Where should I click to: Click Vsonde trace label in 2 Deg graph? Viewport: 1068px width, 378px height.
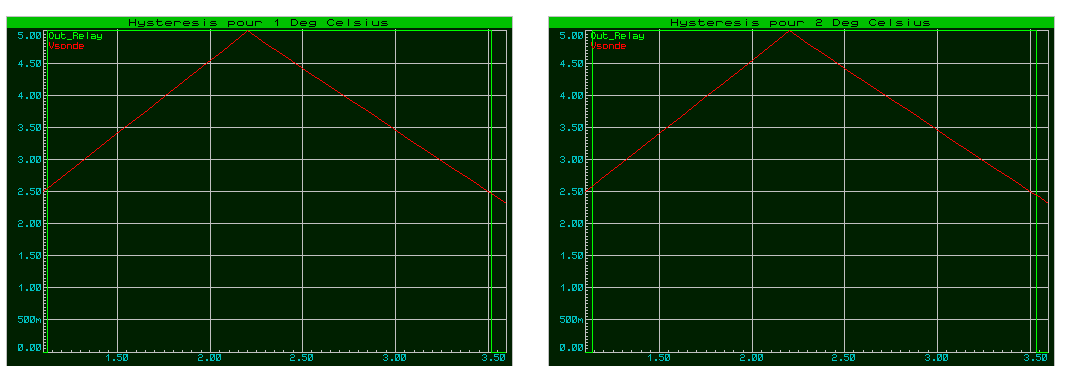609,46
